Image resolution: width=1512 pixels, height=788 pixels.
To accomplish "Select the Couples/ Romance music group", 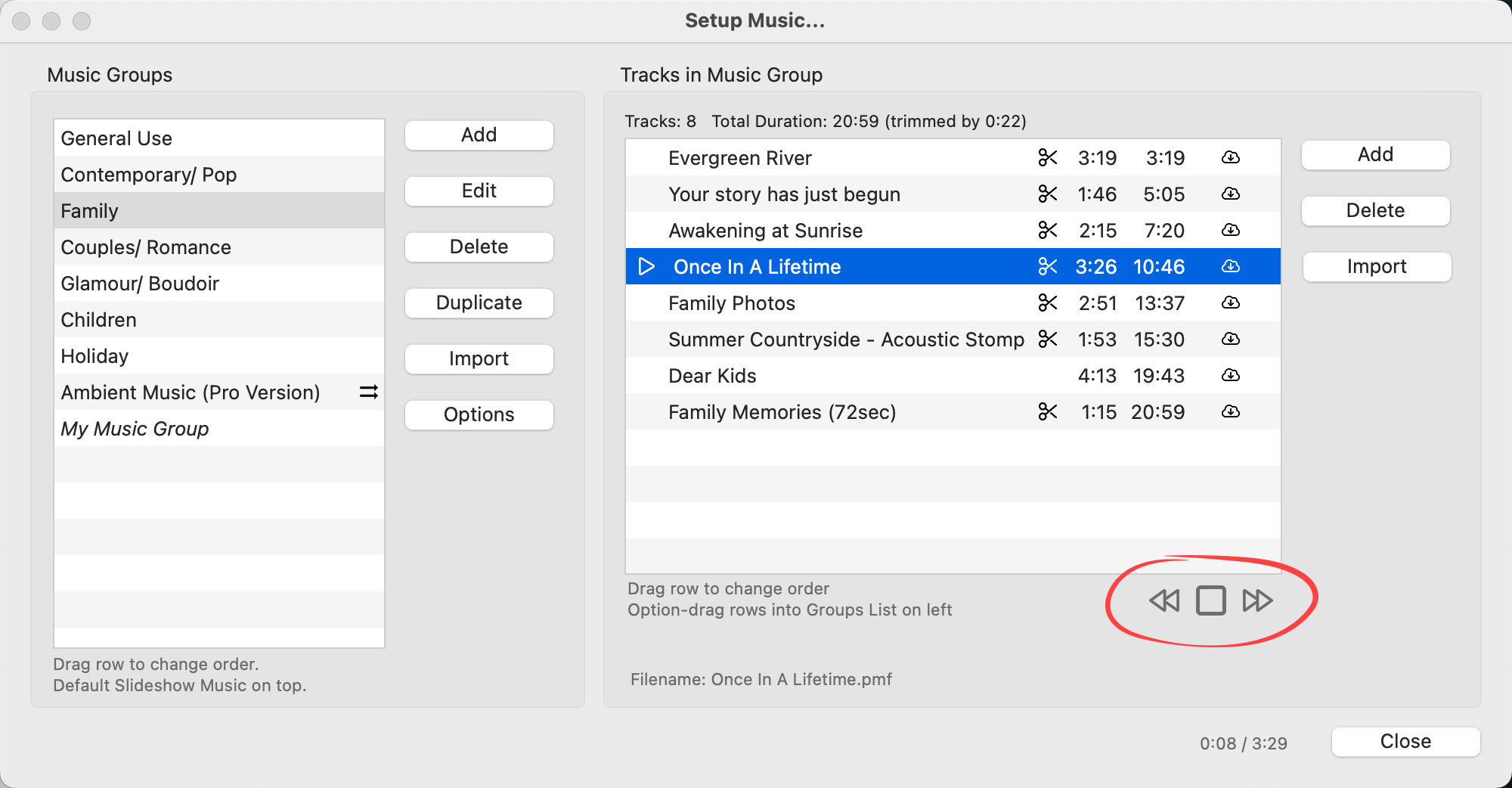I will 146,247.
